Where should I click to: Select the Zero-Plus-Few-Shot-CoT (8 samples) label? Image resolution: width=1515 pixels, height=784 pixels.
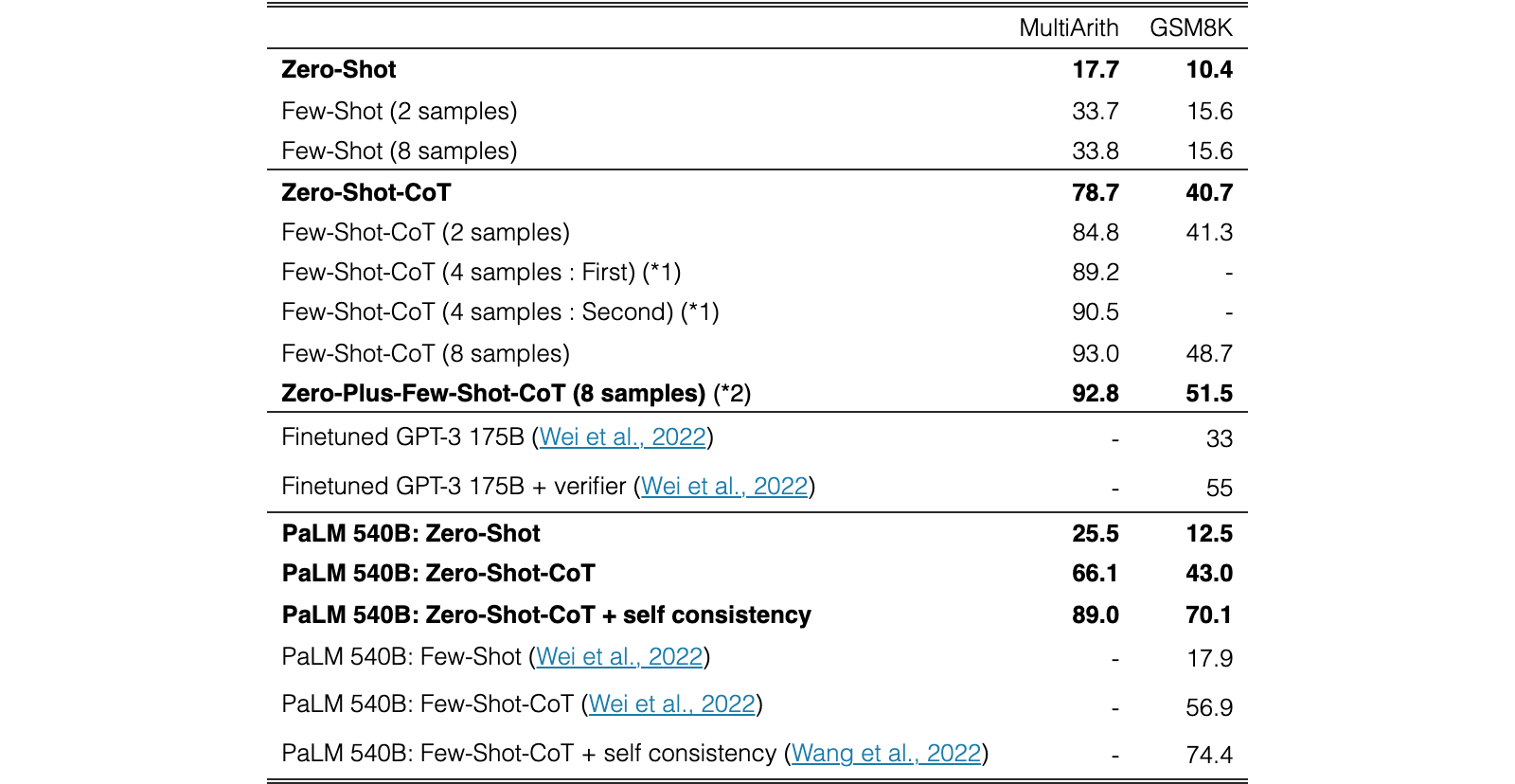pos(493,394)
